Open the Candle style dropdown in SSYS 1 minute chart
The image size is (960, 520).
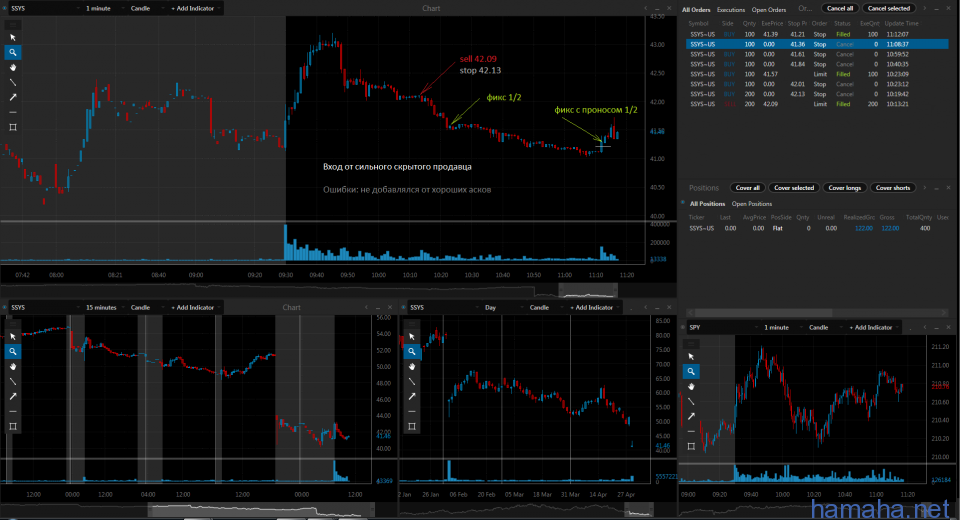(146, 9)
